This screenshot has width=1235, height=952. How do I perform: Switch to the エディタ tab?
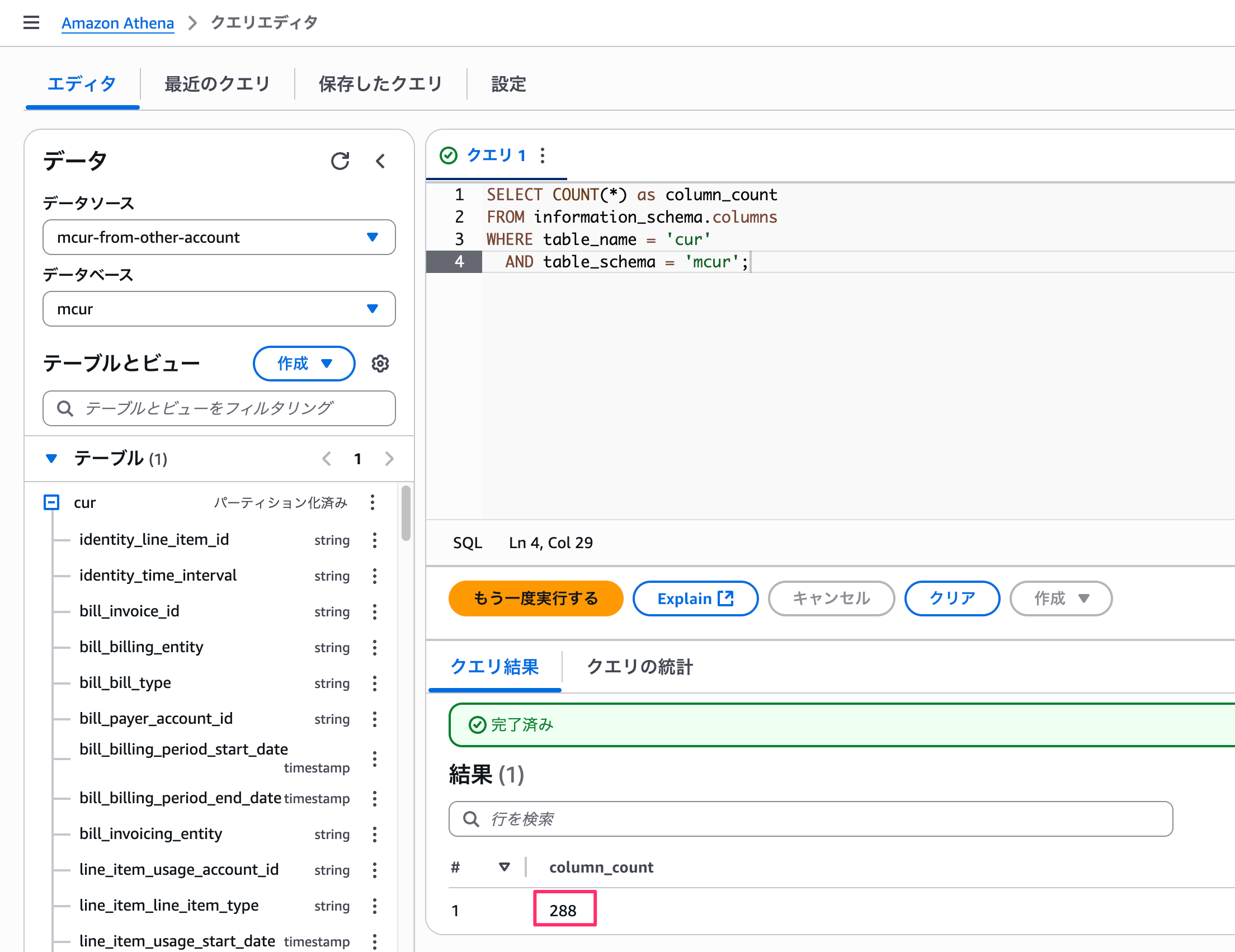click(x=82, y=84)
